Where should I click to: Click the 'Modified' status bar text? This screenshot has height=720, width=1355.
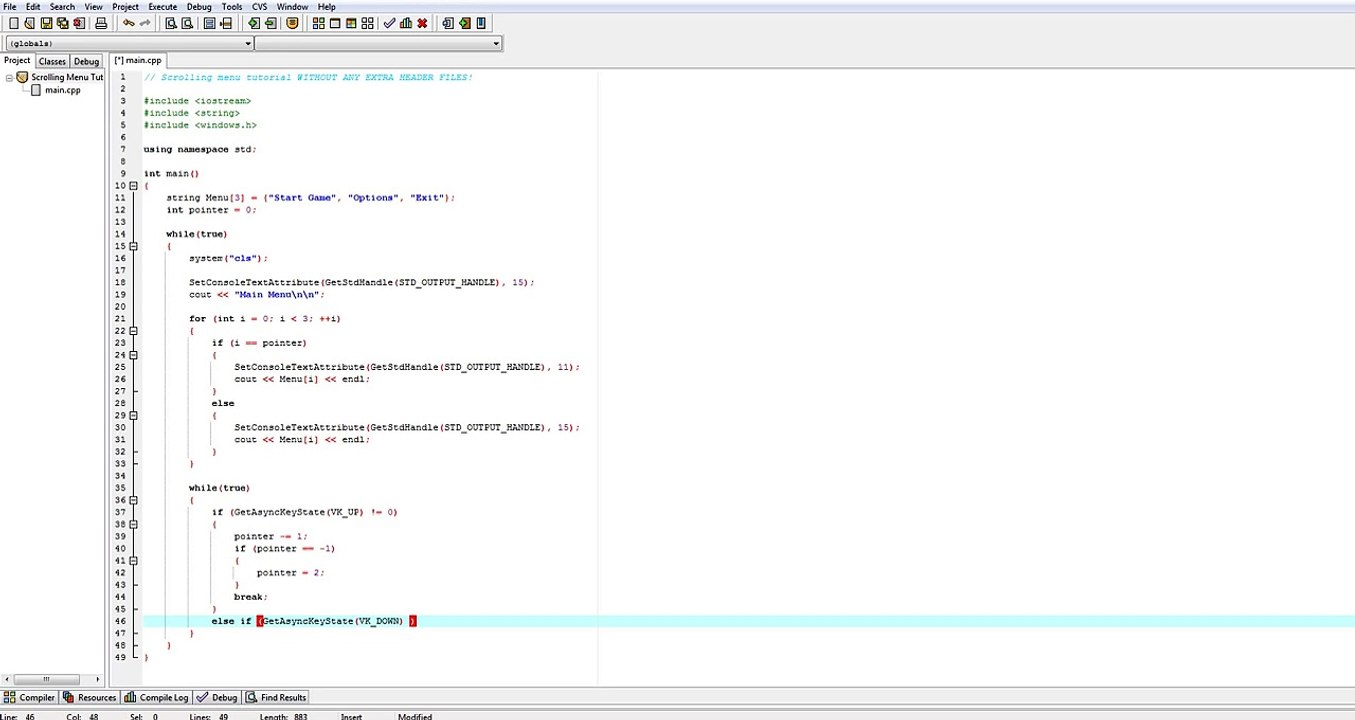tap(415, 716)
